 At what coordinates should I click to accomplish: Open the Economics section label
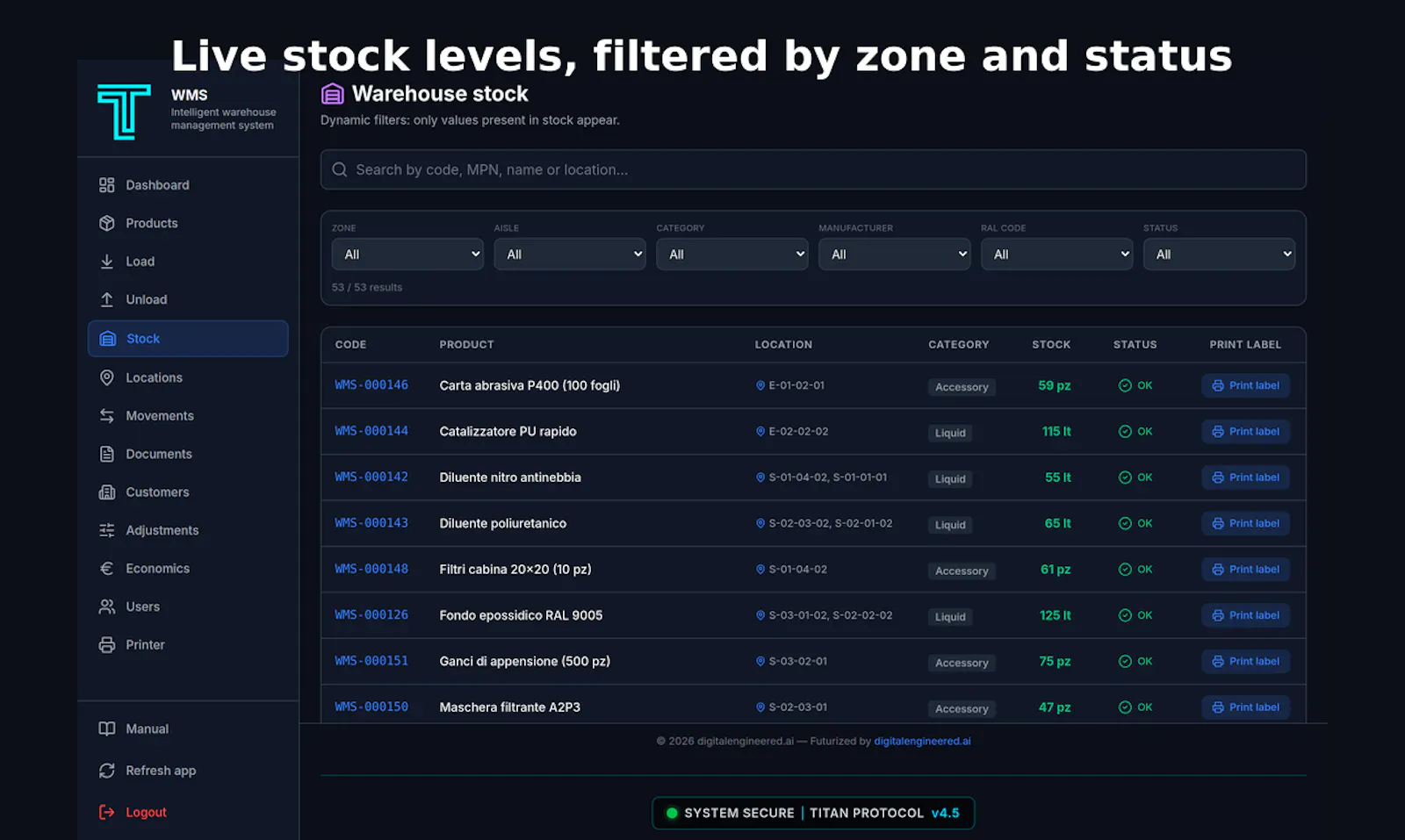pos(157,569)
